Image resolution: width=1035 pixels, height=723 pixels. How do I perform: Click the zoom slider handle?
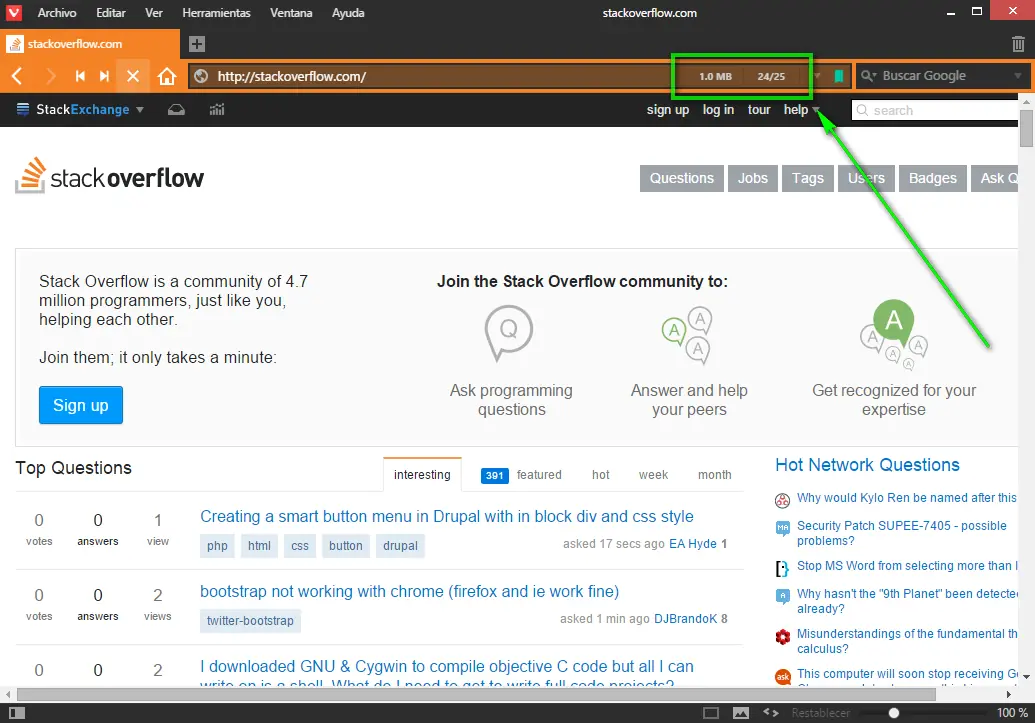click(x=894, y=713)
